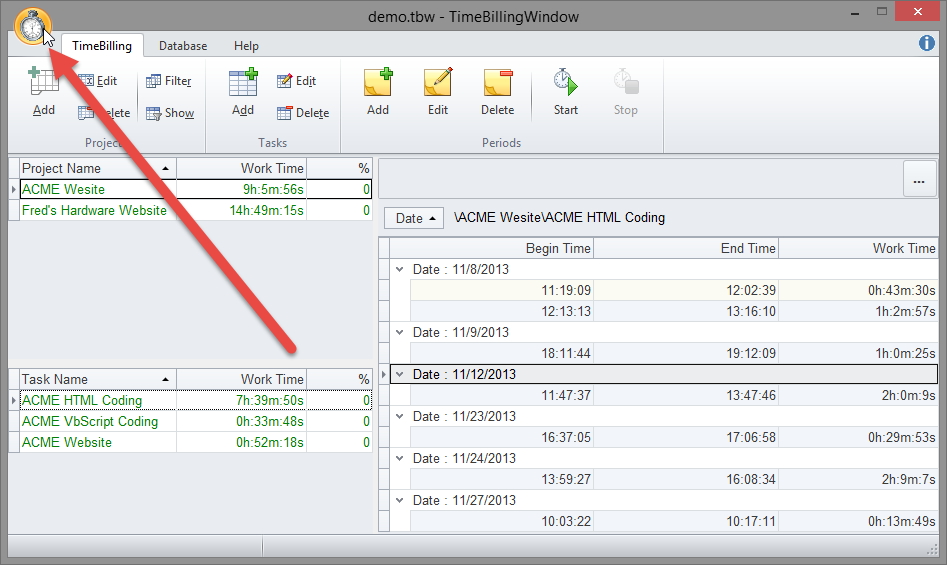Viewport: 947px width, 565px height.
Task: Delete the selected task
Action: coord(302,113)
